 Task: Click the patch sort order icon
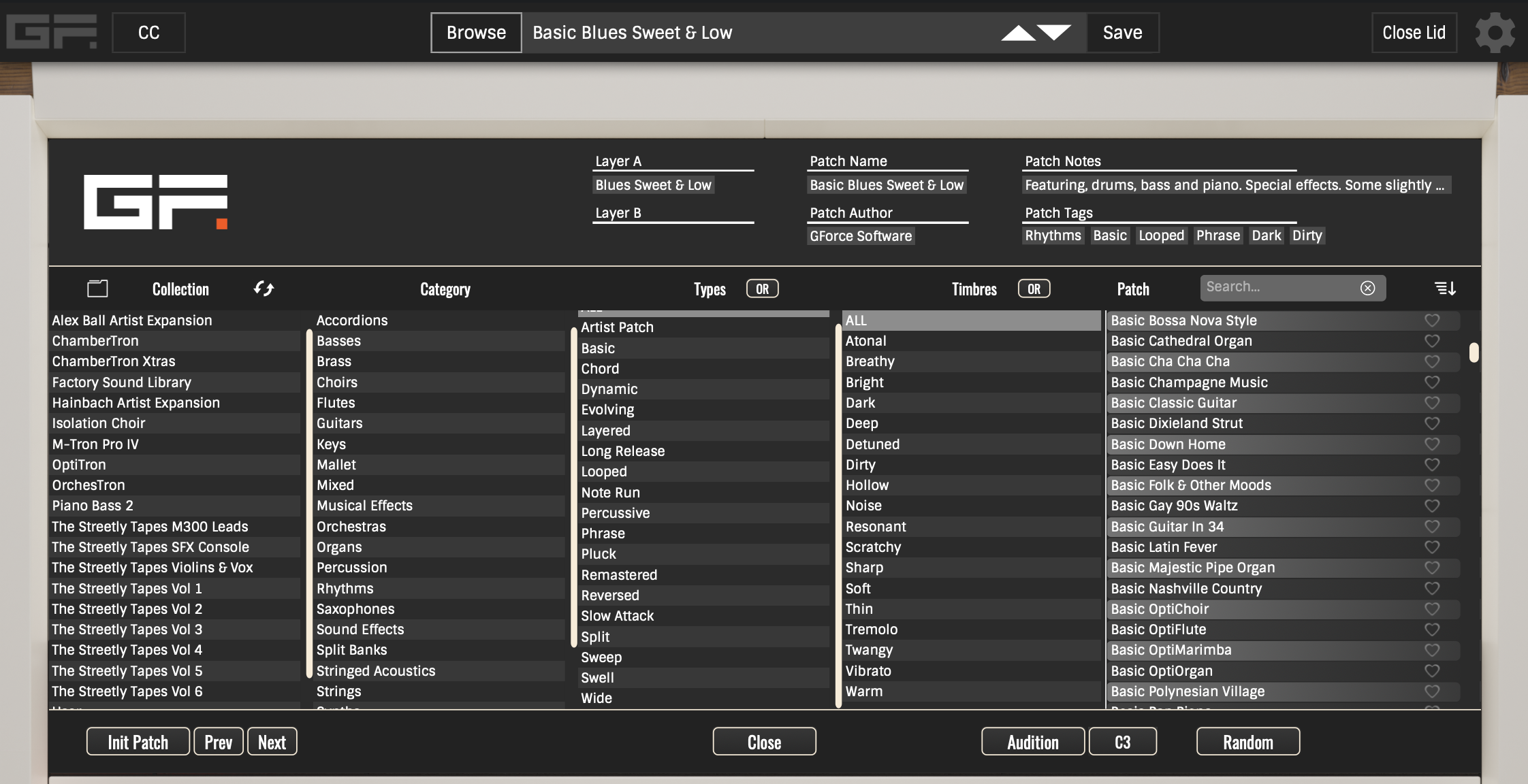[x=1445, y=289]
